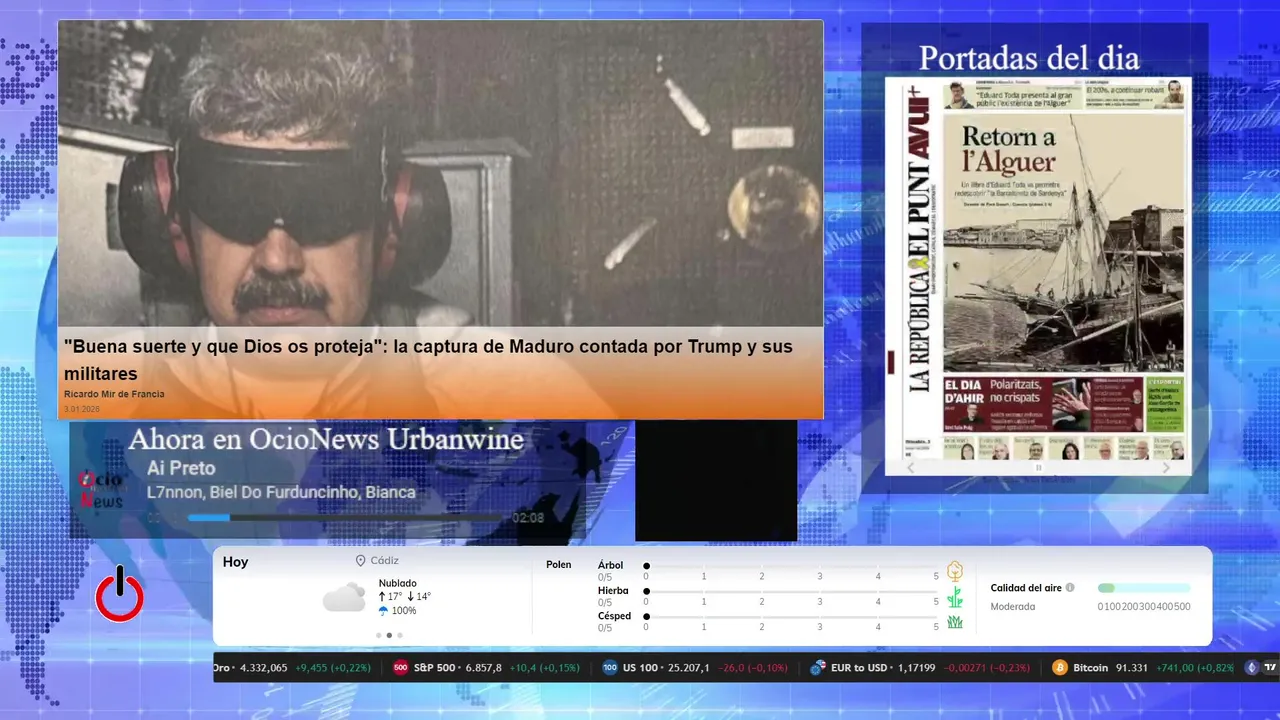Click artists L7nnon, Biel Do Furduncinho, Bianca
Screen dimensions: 1280x720
281,492
